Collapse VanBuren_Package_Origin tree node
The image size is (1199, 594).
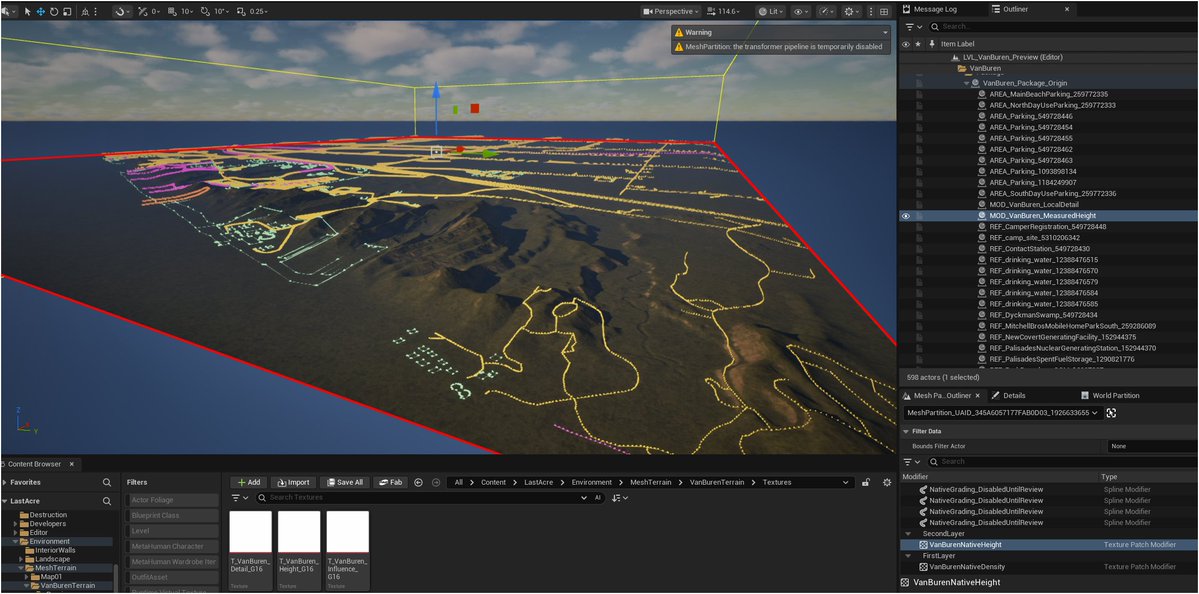pyautogui.click(x=968, y=83)
